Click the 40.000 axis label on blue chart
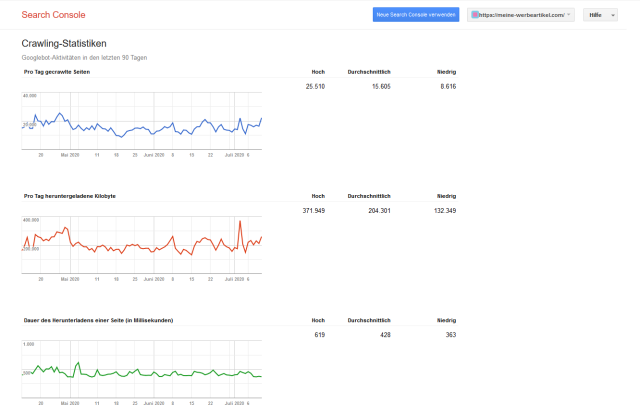 coord(30,96)
